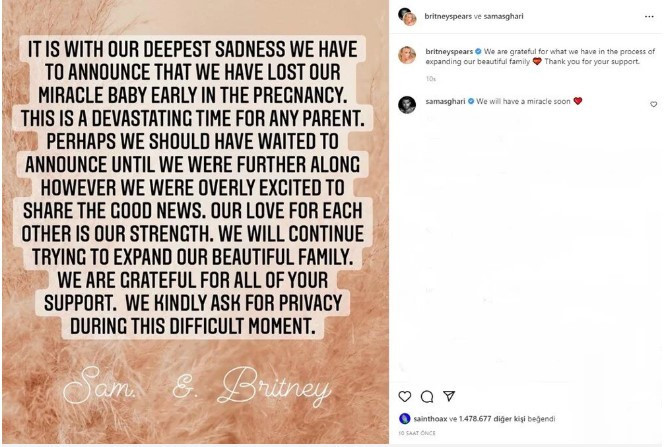Click the 10s timestamp under caption
This screenshot has width=672, height=447.
430,79
